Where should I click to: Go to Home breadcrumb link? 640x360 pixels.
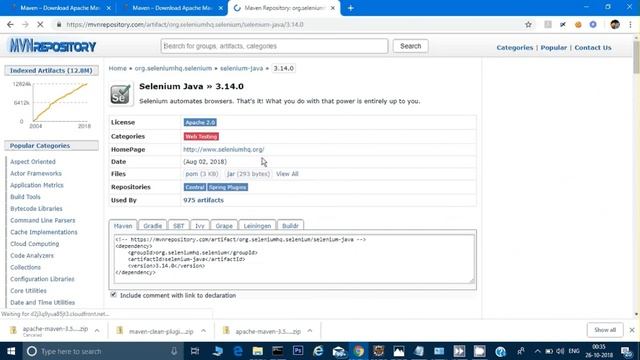point(118,68)
